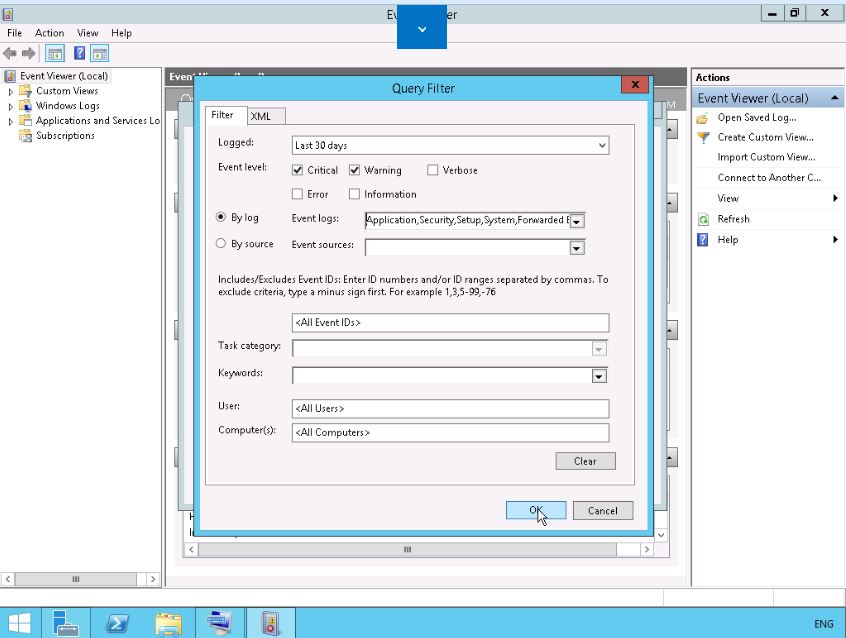Click the right scroll arrow under tree pane
Viewport: 846px width, 638px height.
coord(153,579)
